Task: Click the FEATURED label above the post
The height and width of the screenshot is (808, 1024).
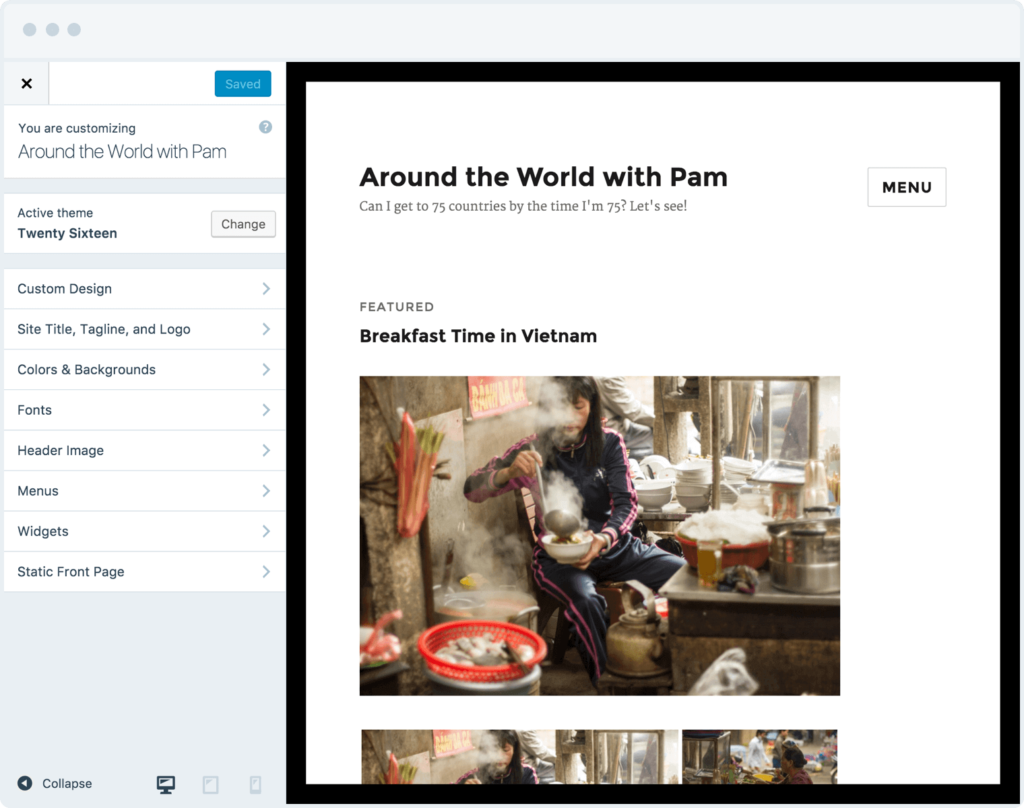Action: point(396,307)
